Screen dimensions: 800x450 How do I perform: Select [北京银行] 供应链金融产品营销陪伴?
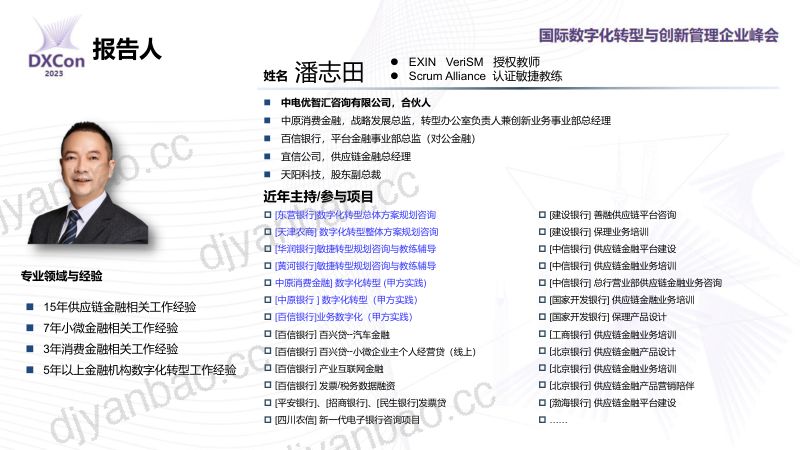pos(622,386)
